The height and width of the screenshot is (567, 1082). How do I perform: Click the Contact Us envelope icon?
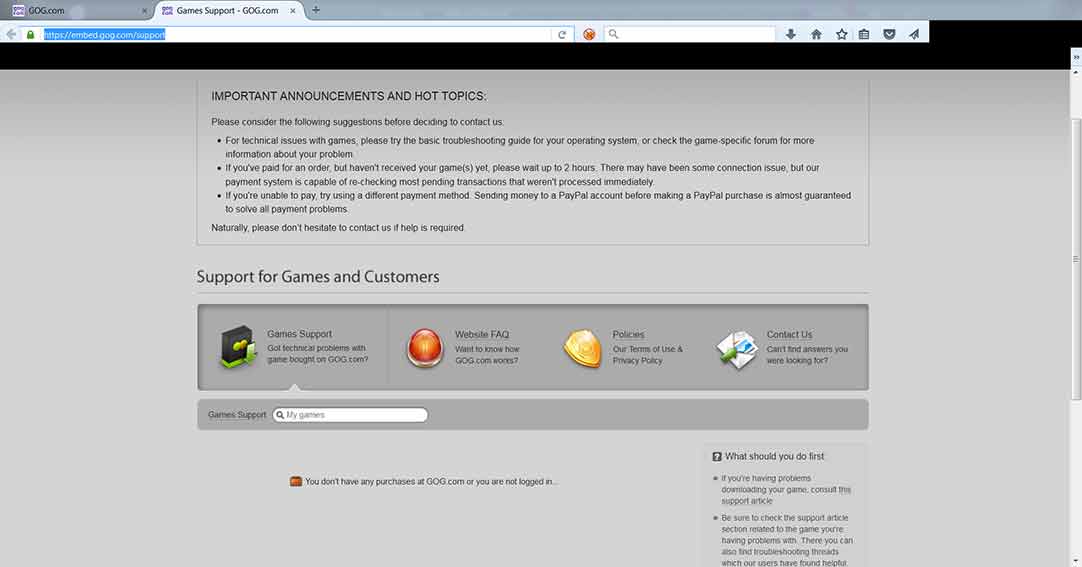(x=737, y=349)
